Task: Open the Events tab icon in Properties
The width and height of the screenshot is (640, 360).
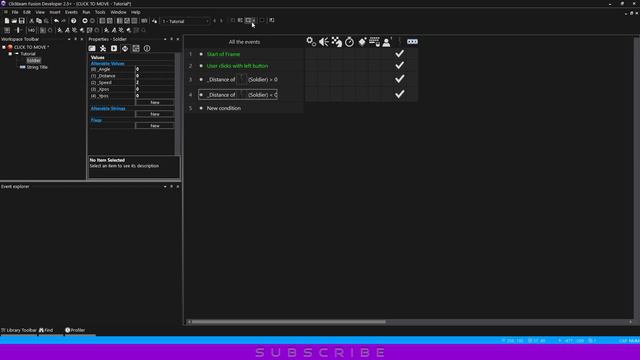Action: point(136,49)
